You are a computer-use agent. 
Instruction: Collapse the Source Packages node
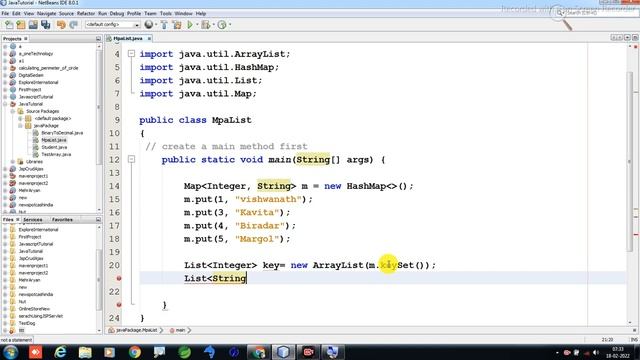tap(13, 111)
